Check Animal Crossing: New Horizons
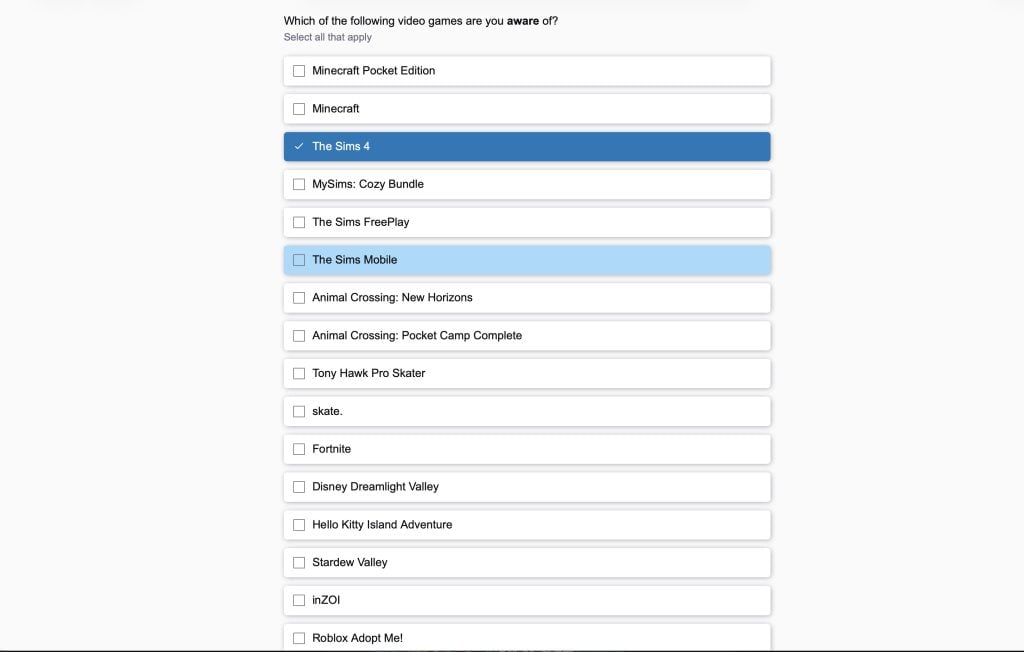1024x652 pixels. click(299, 297)
